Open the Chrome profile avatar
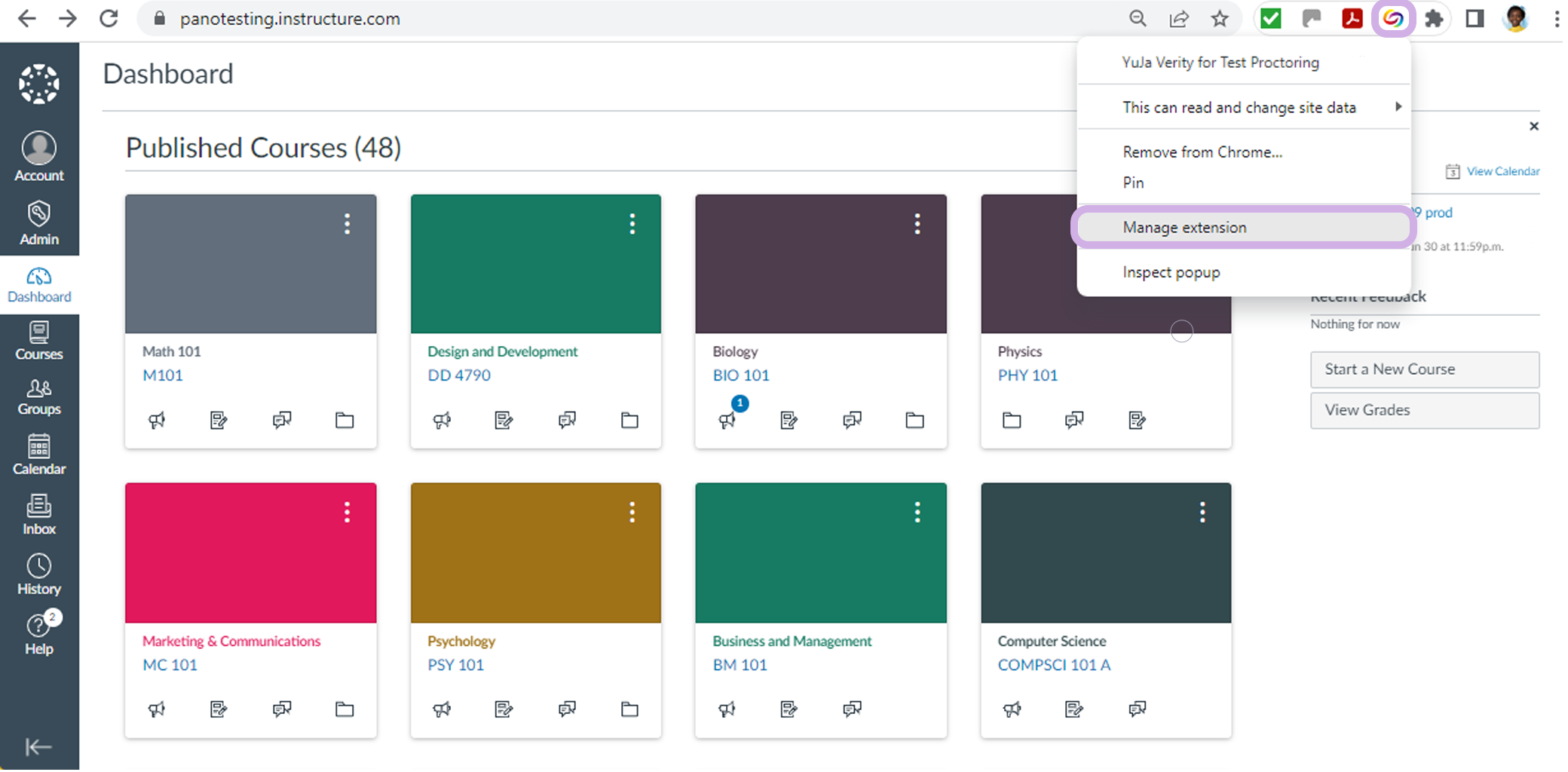Image resolution: width=1568 pixels, height=772 pixels. (x=1515, y=19)
